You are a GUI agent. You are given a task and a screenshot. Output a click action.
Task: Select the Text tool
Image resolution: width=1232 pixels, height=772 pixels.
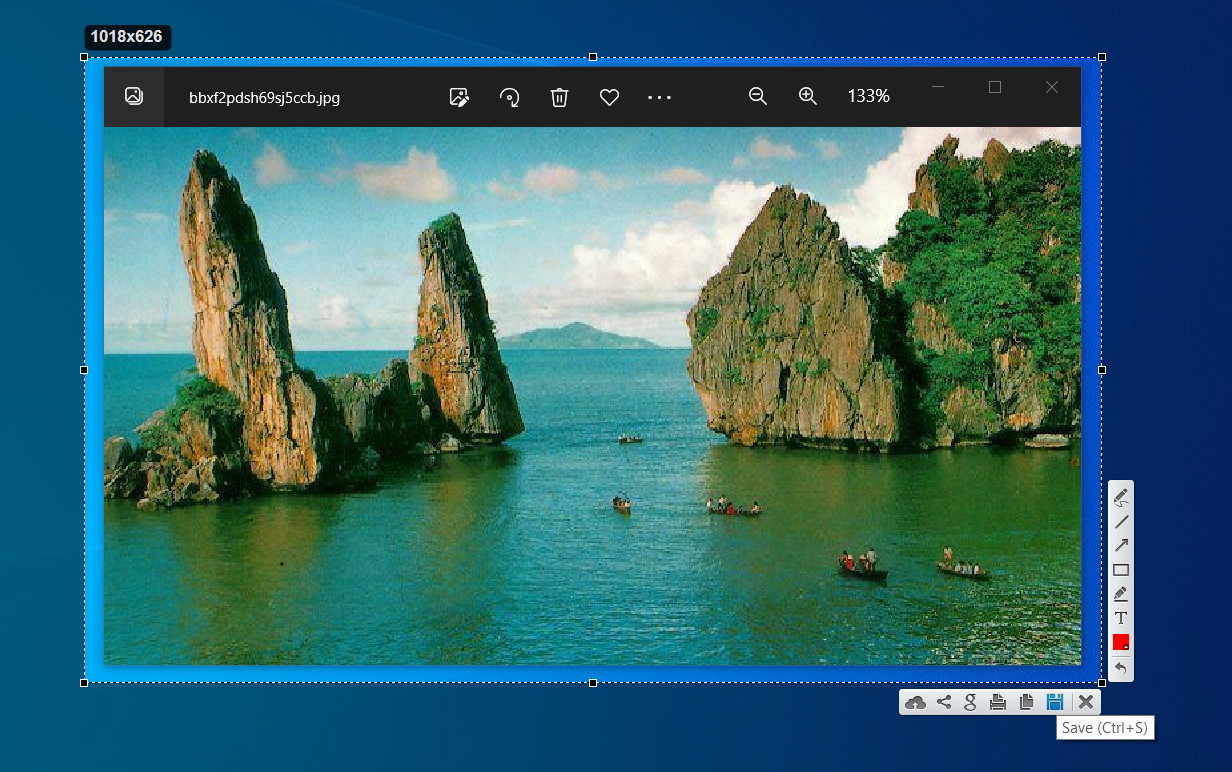pos(1121,618)
